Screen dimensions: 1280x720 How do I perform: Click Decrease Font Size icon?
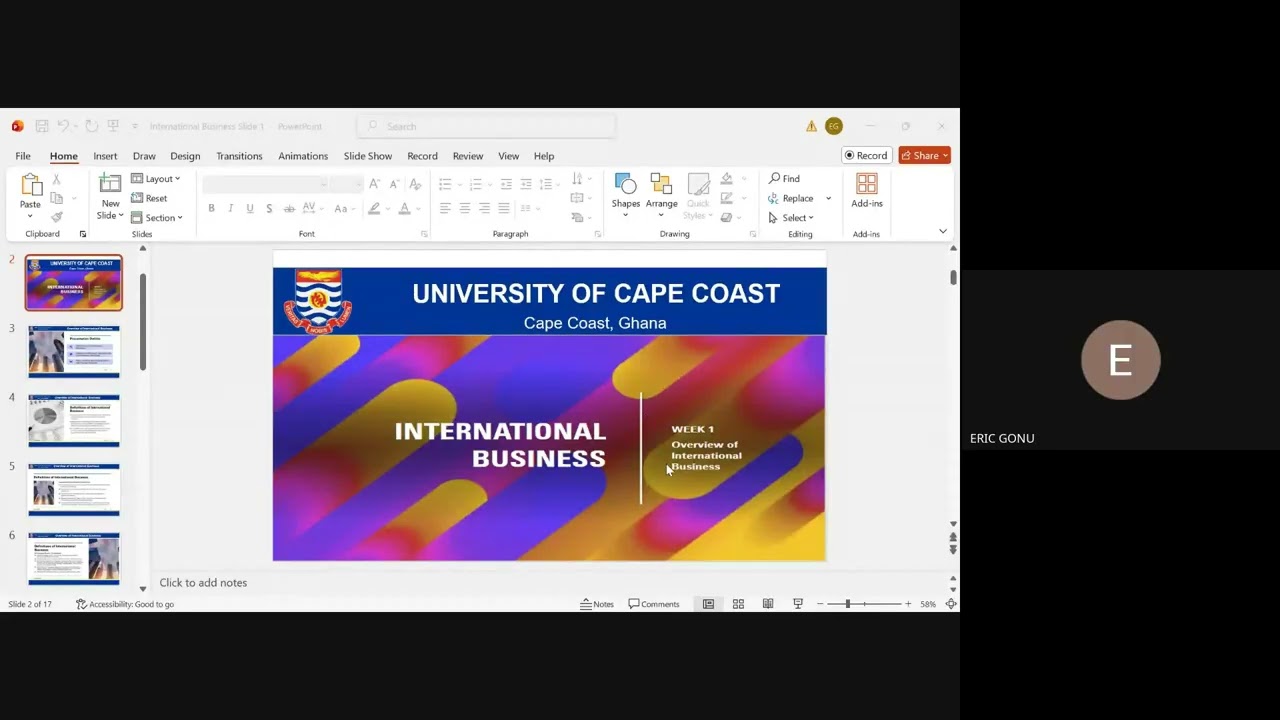click(393, 184)
